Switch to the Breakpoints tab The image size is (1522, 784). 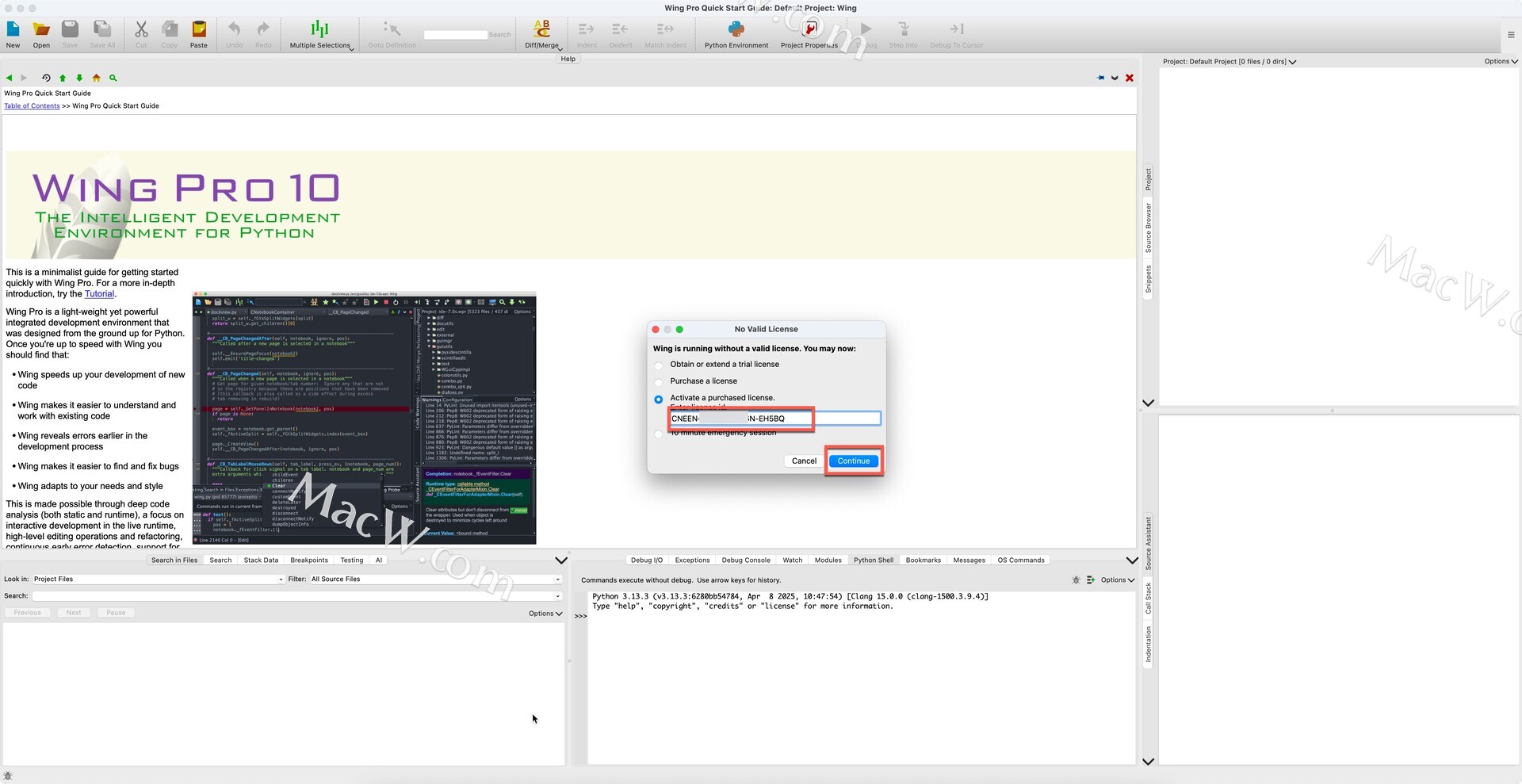pos(308,560)
